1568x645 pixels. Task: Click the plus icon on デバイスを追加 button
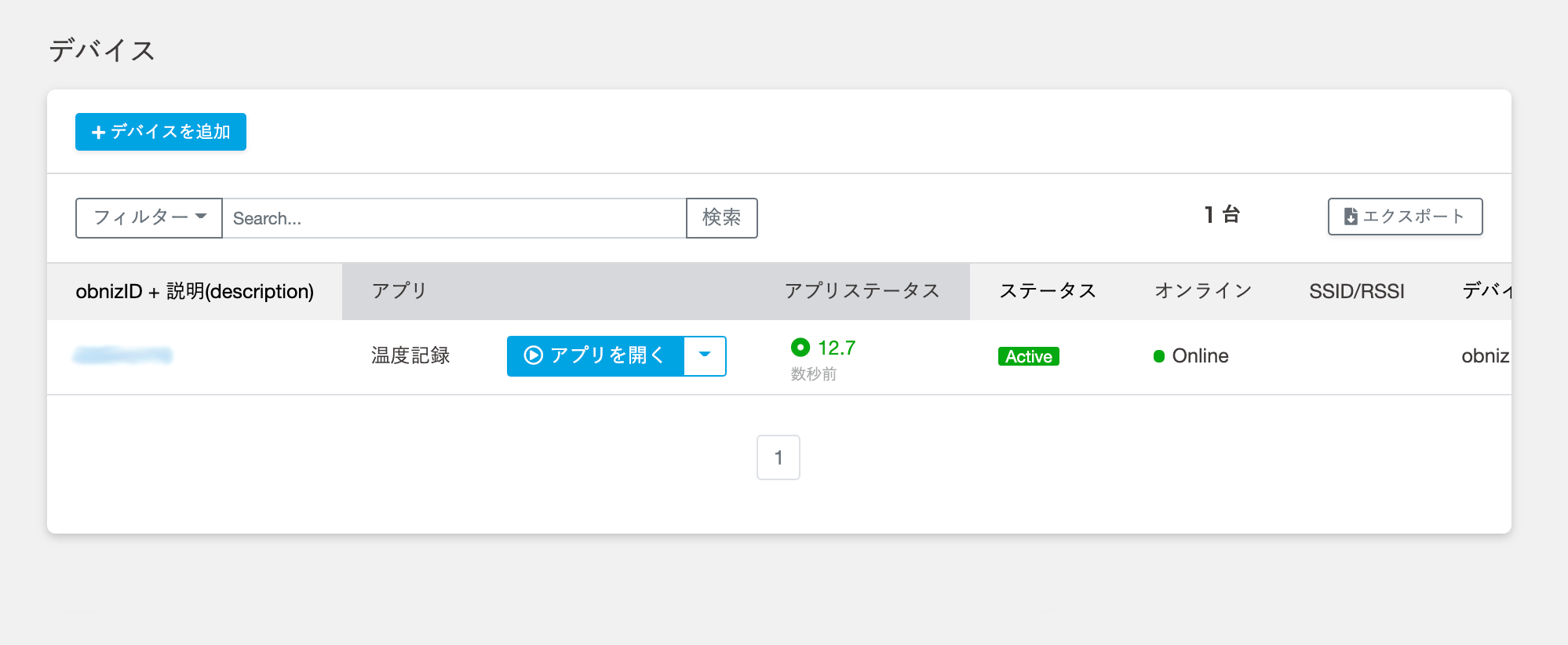click(97, 132)
